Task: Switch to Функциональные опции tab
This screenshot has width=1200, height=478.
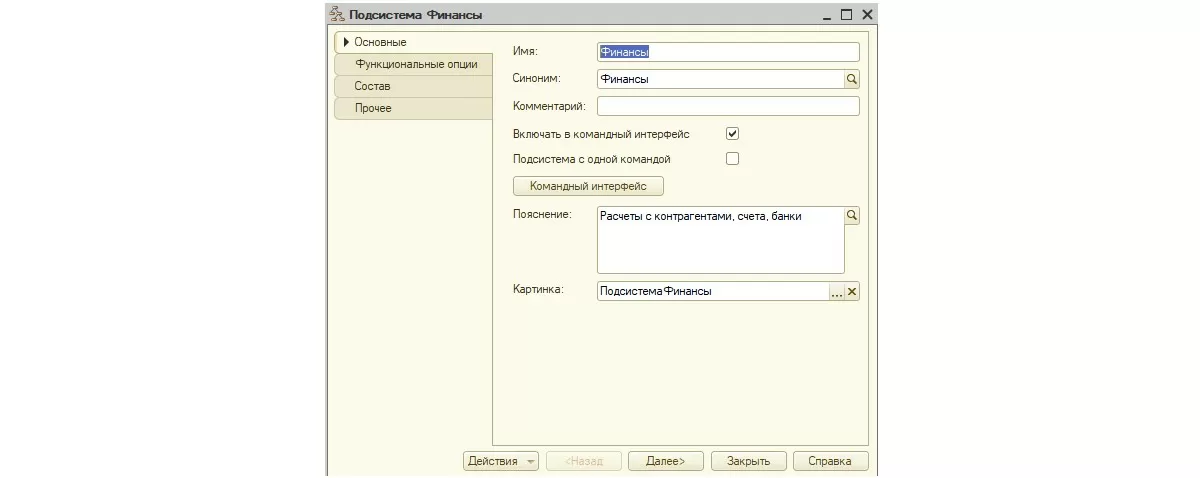Action: (x=415, y=64)
